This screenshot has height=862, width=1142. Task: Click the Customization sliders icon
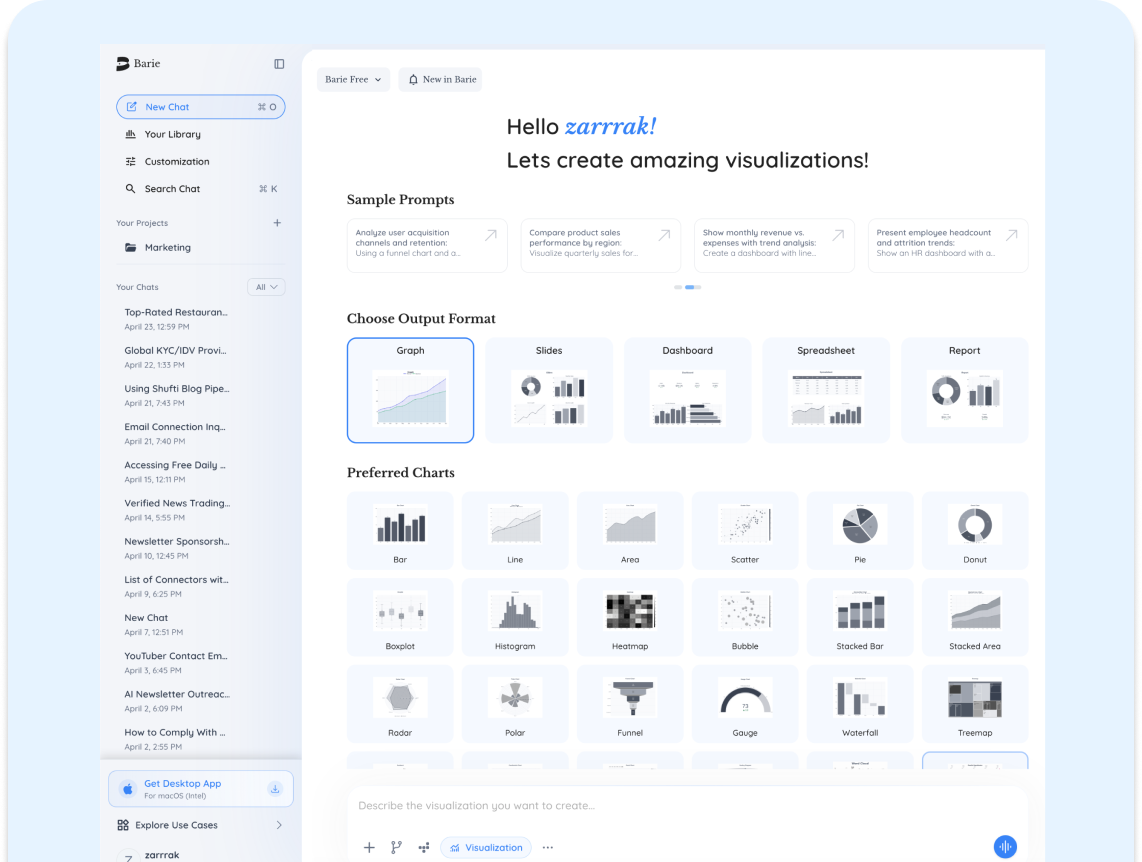pyautogui.click(x=130, y=162)
